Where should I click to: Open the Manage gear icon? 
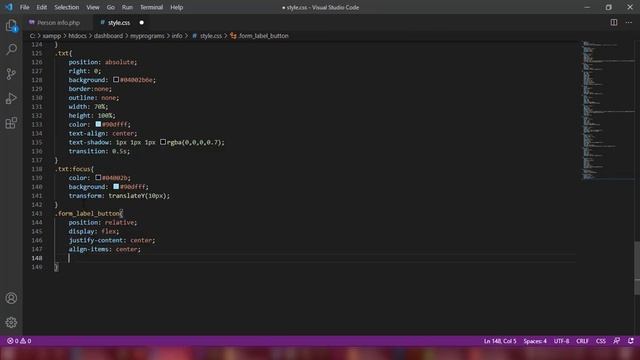(x=11, y=322)
